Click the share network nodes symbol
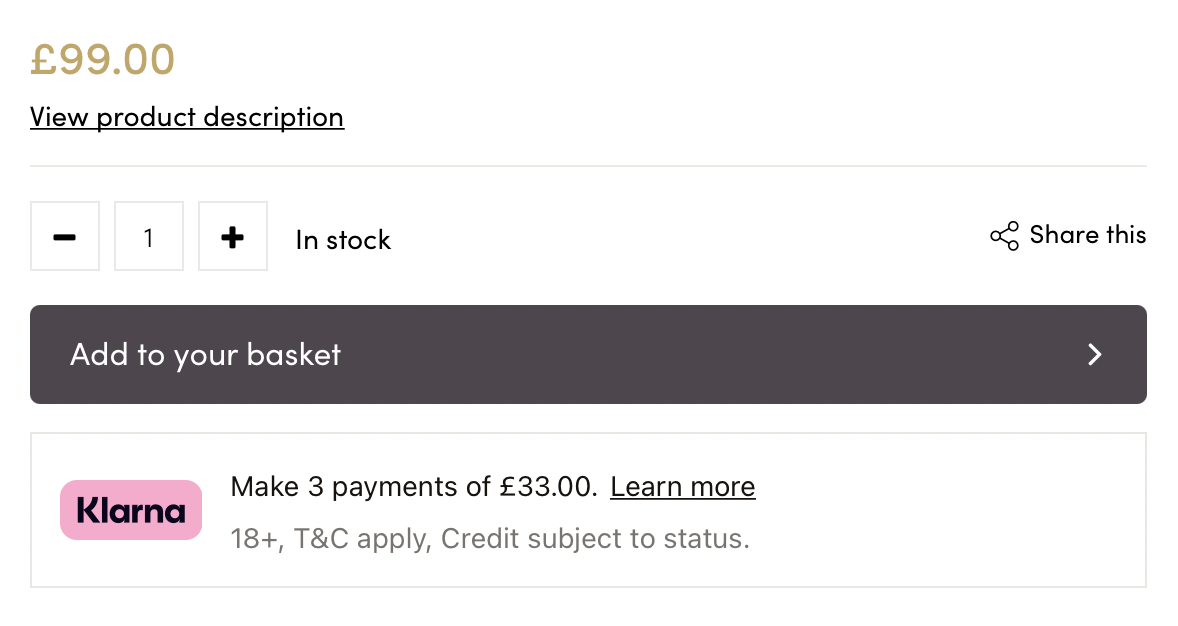 pyautogui.click(x=1003, y=236)
